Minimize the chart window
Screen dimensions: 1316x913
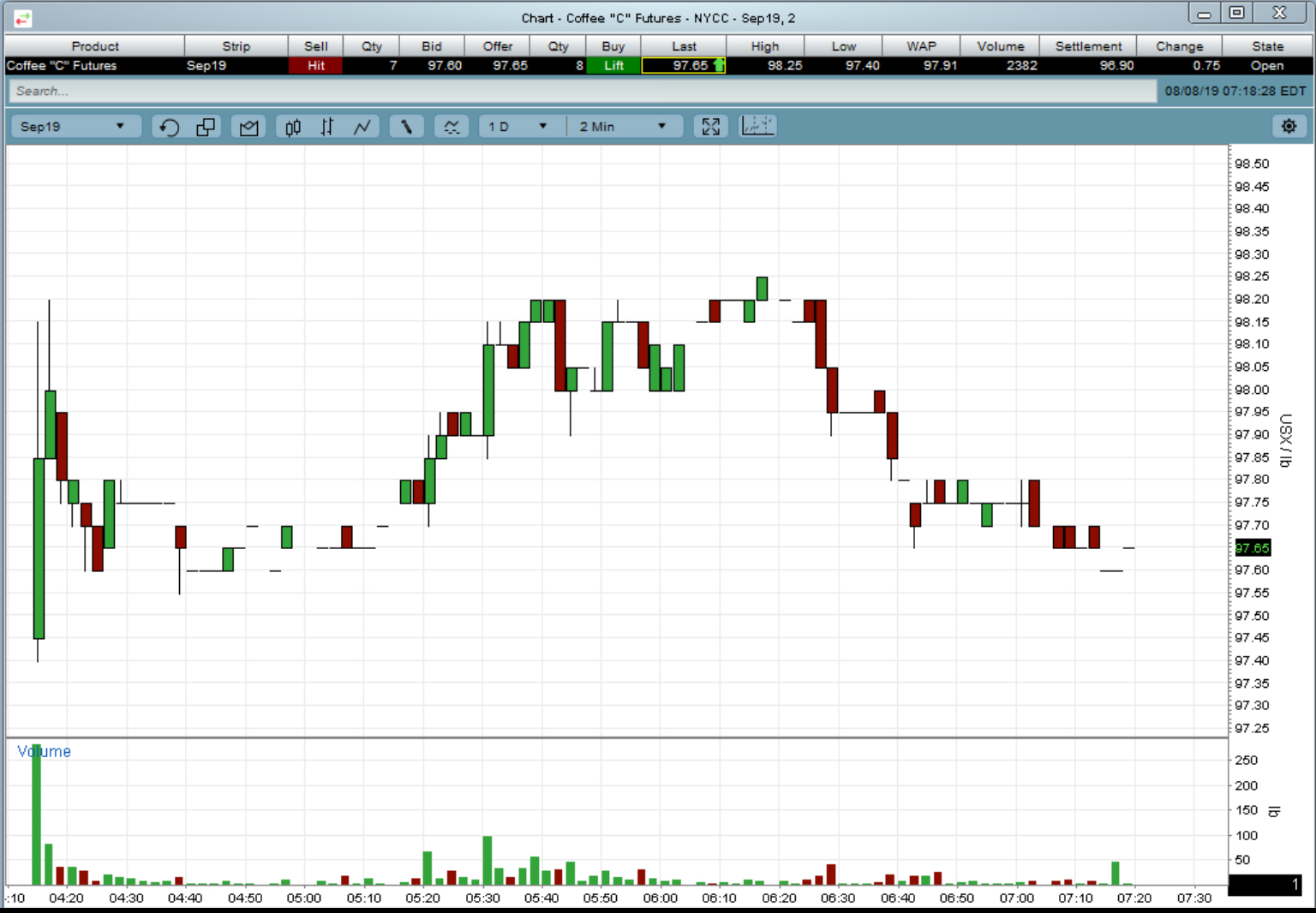pyautogui.click(x=1205, y=13)
